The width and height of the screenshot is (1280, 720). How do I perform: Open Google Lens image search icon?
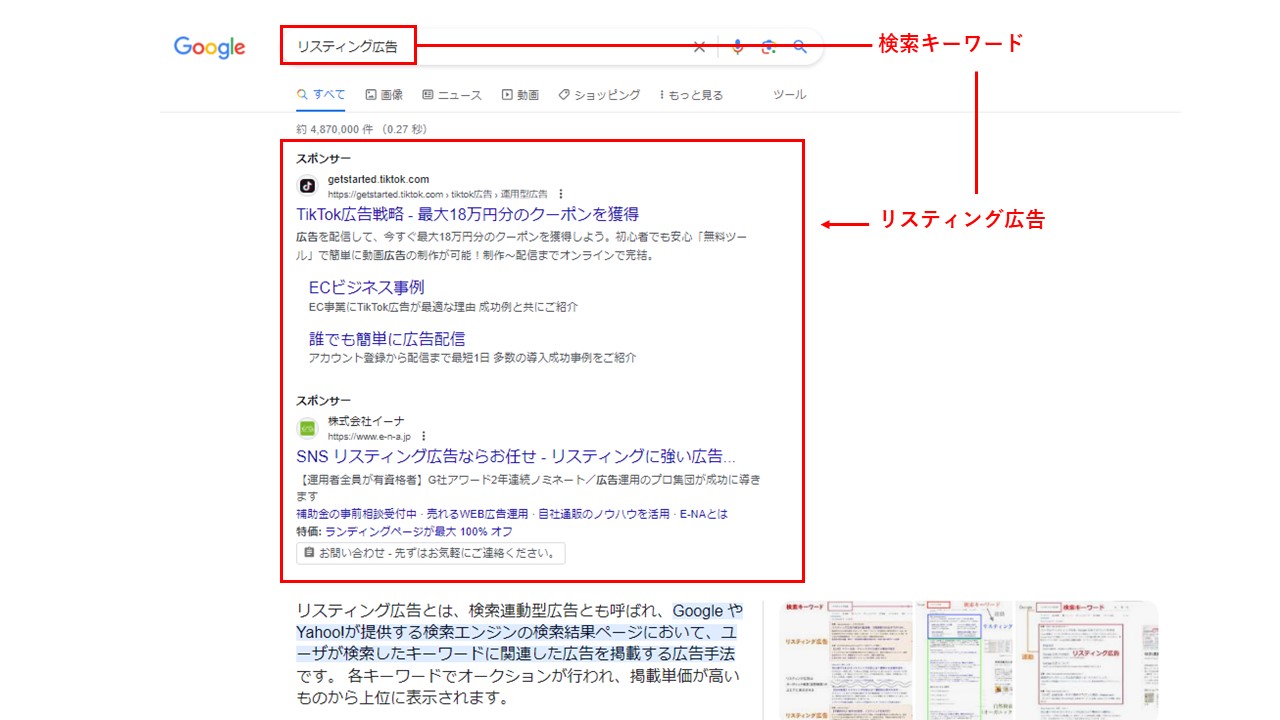(768, 47)
